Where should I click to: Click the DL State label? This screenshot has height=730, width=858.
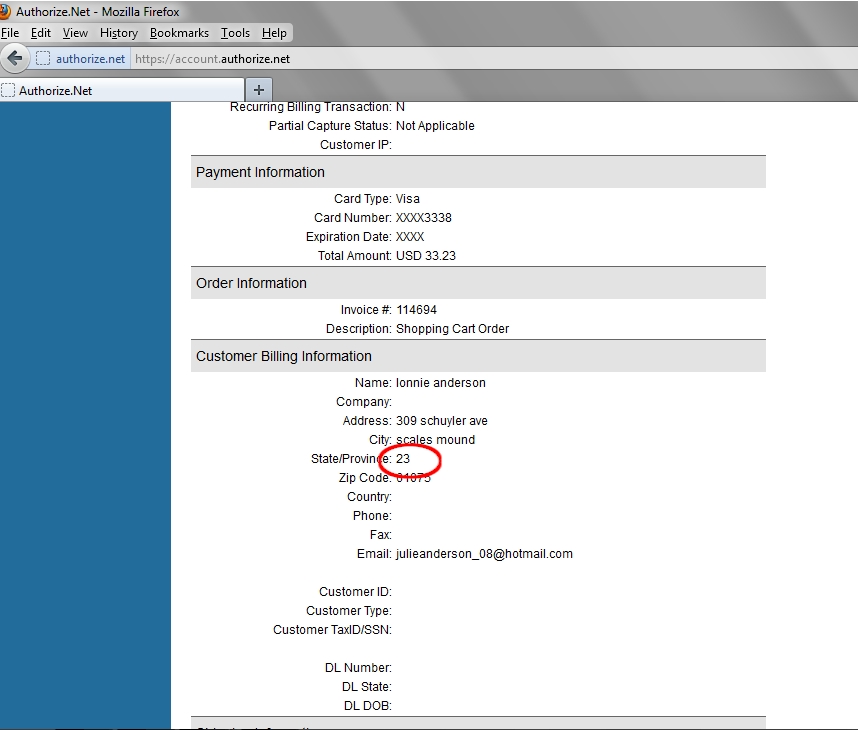367,687
